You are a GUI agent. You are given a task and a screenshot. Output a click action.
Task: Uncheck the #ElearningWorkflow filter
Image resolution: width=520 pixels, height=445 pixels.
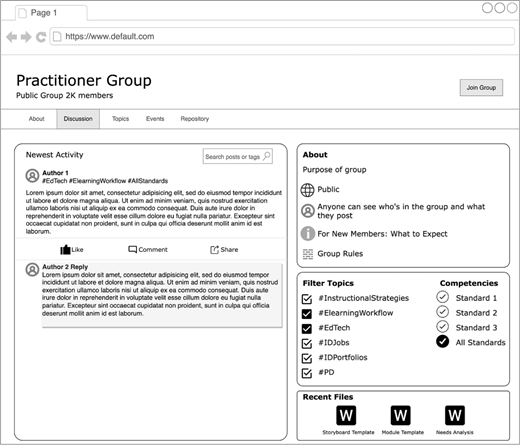pos(307,314)
